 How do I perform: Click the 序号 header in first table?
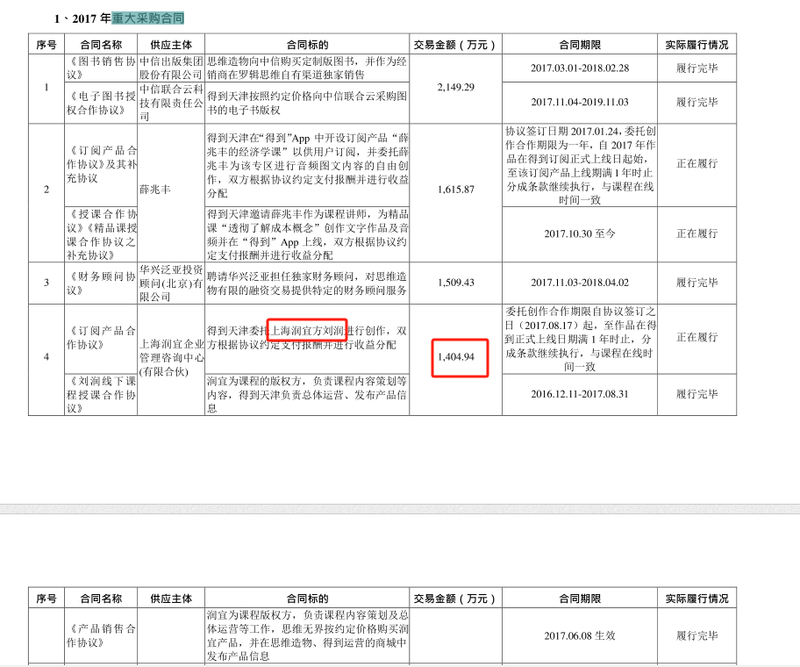point(46,45)
